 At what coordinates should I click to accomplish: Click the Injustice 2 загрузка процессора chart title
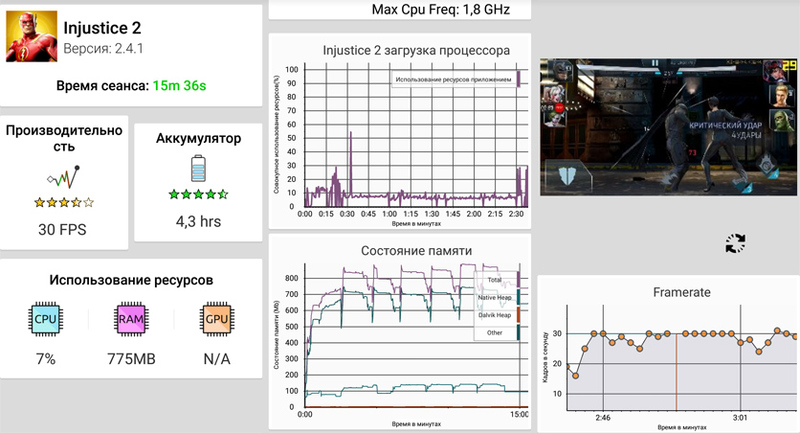coord(416,50)
